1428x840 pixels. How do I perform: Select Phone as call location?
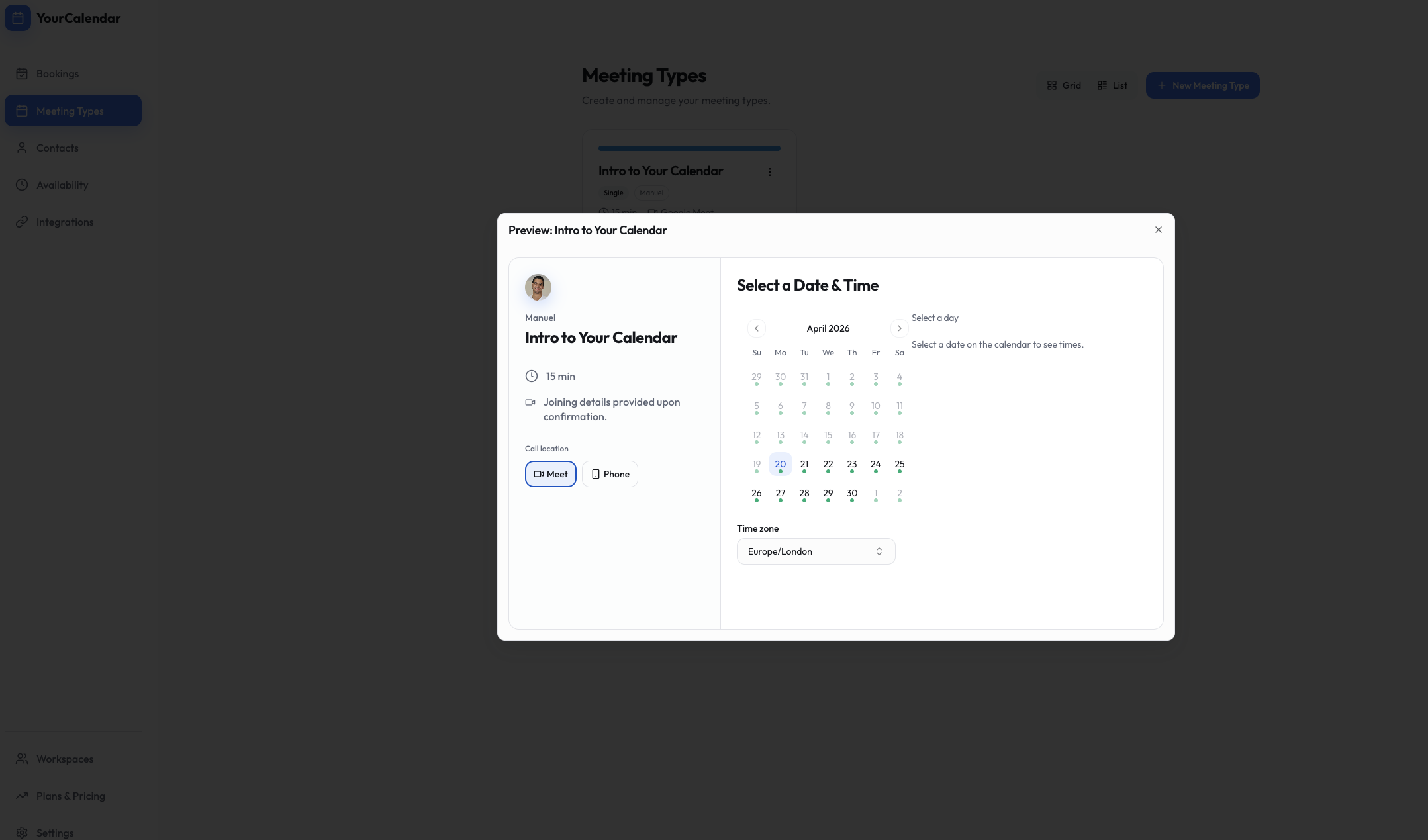[x=610, y=474]
